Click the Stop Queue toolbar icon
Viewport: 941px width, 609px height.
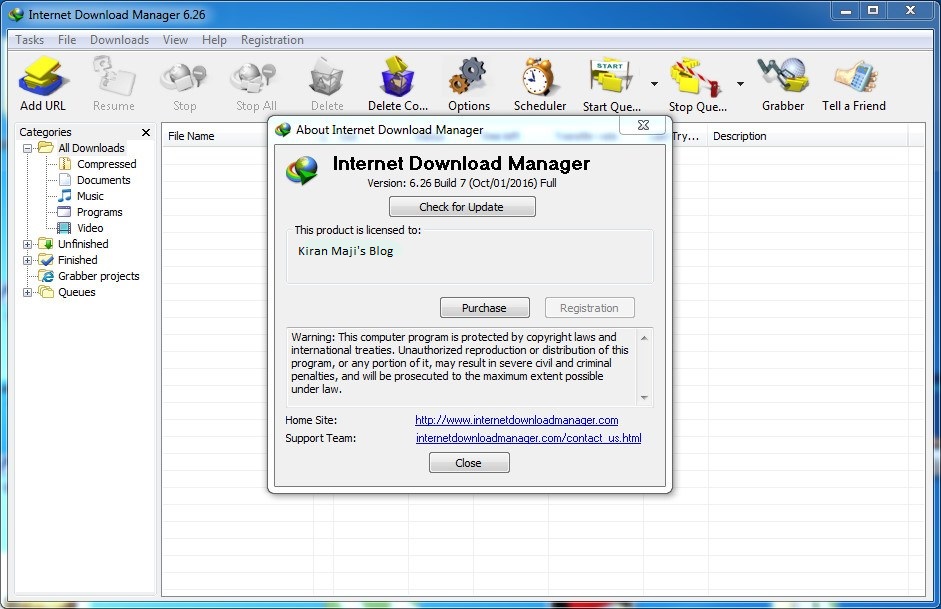(x=697, y=83)
